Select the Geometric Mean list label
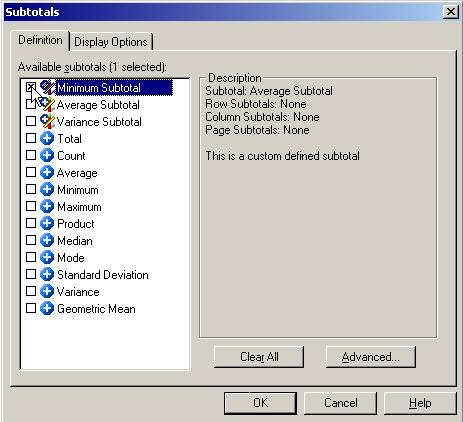This screenshot has height=422, width=463. coord(96,309)
